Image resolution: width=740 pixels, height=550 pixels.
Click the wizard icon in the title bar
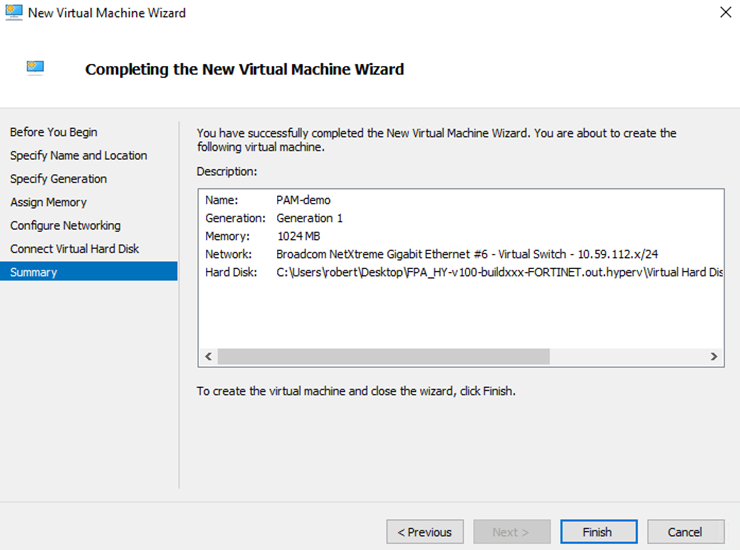point(13,13)
